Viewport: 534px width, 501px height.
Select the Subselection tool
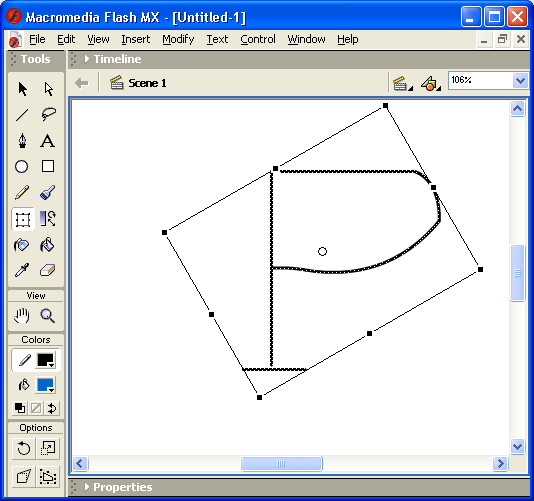coord(48,89)
